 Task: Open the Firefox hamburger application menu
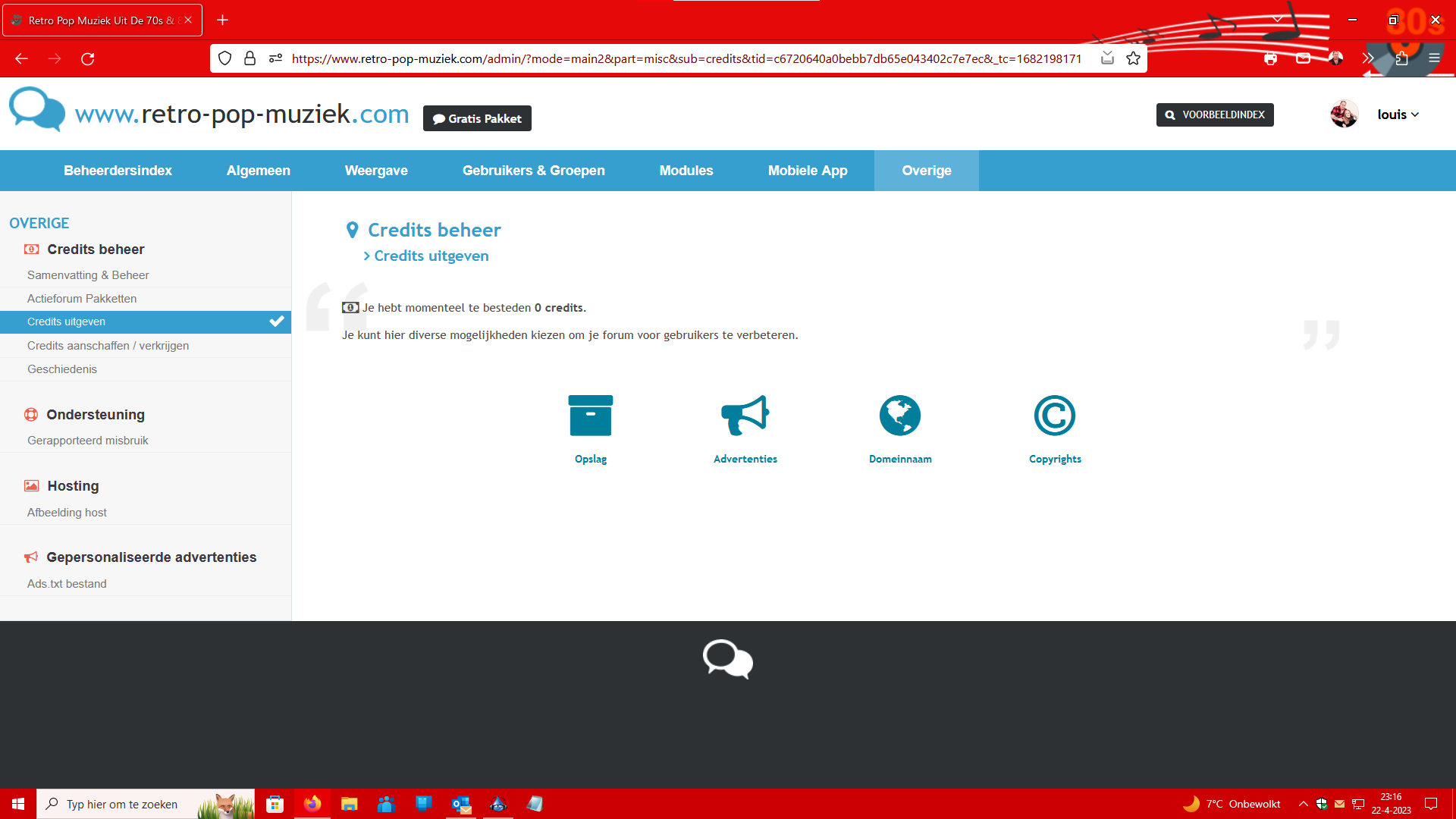click(x=1434, y=58)
